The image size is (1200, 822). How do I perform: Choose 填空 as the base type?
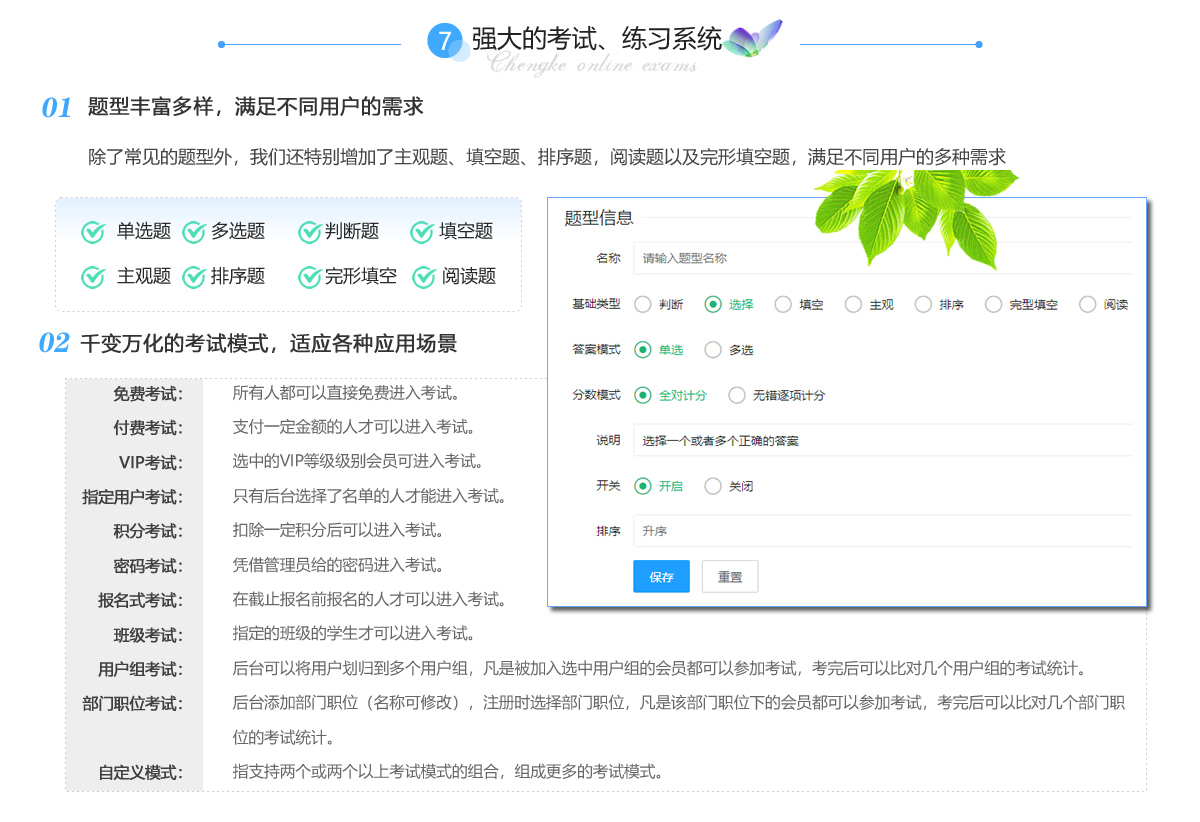783,305
